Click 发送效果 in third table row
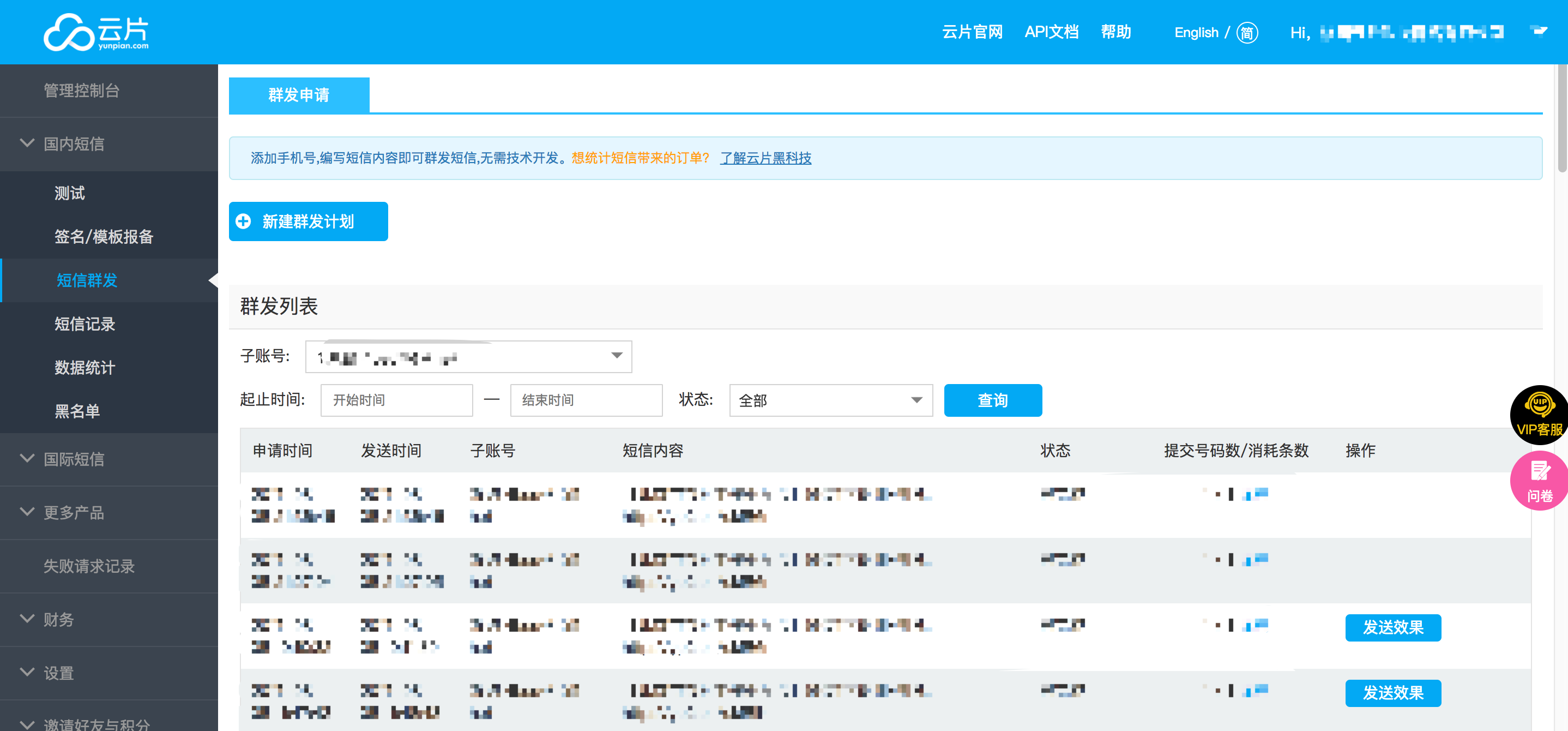The image size is (1568, 731). point(1392,627)
